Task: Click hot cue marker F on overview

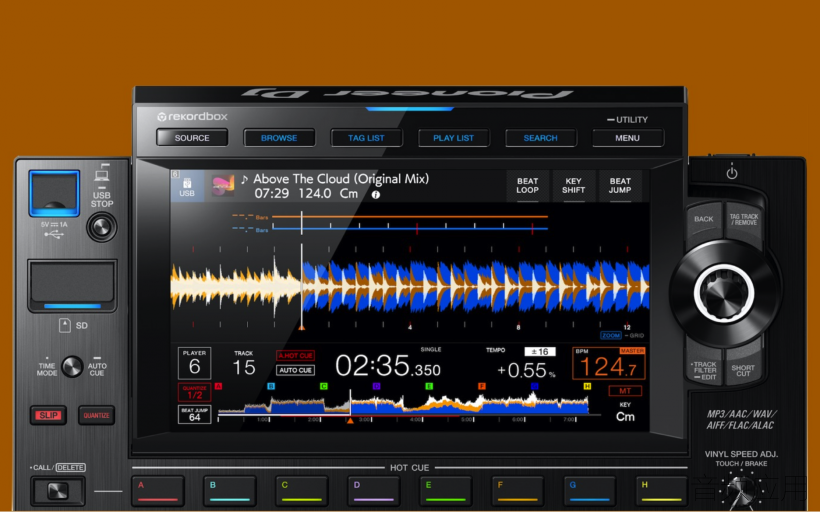Action: pyautogui.click(x=482, y=386)
